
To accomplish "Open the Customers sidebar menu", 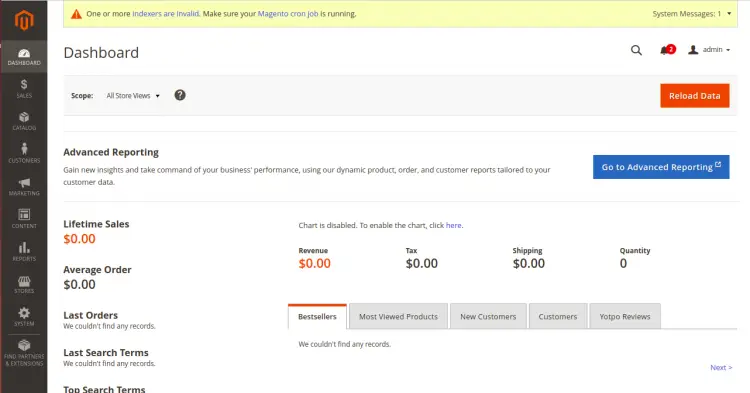I will pyautogui.click(x=24, y=154).
